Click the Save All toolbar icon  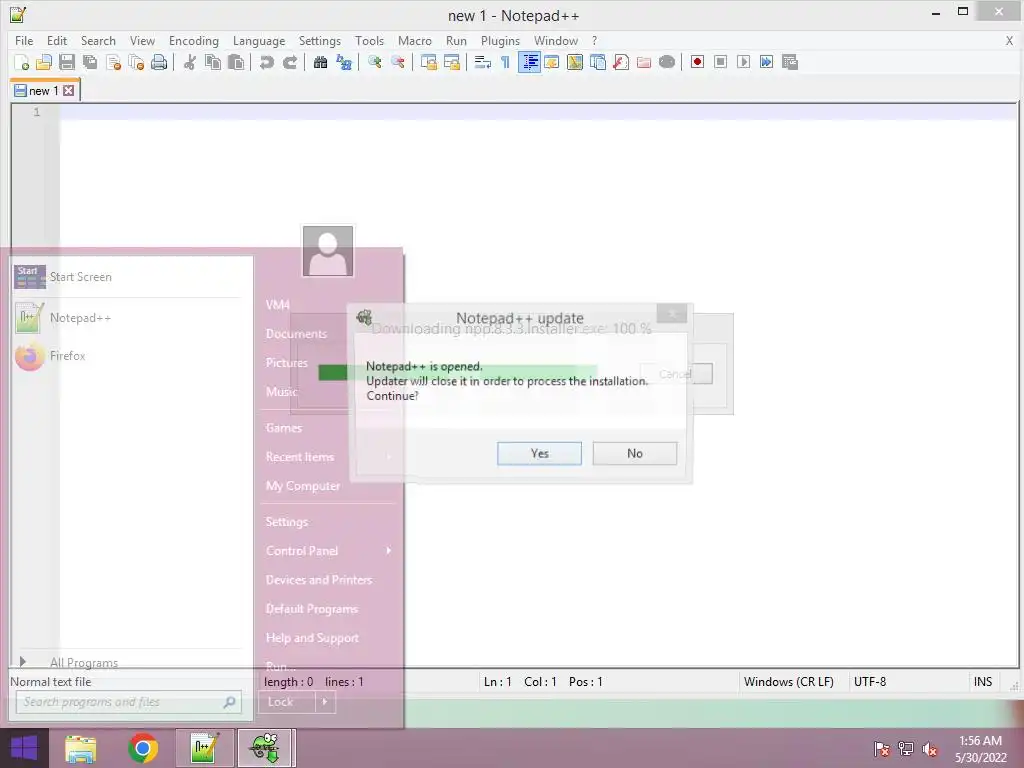pos(90,62)
